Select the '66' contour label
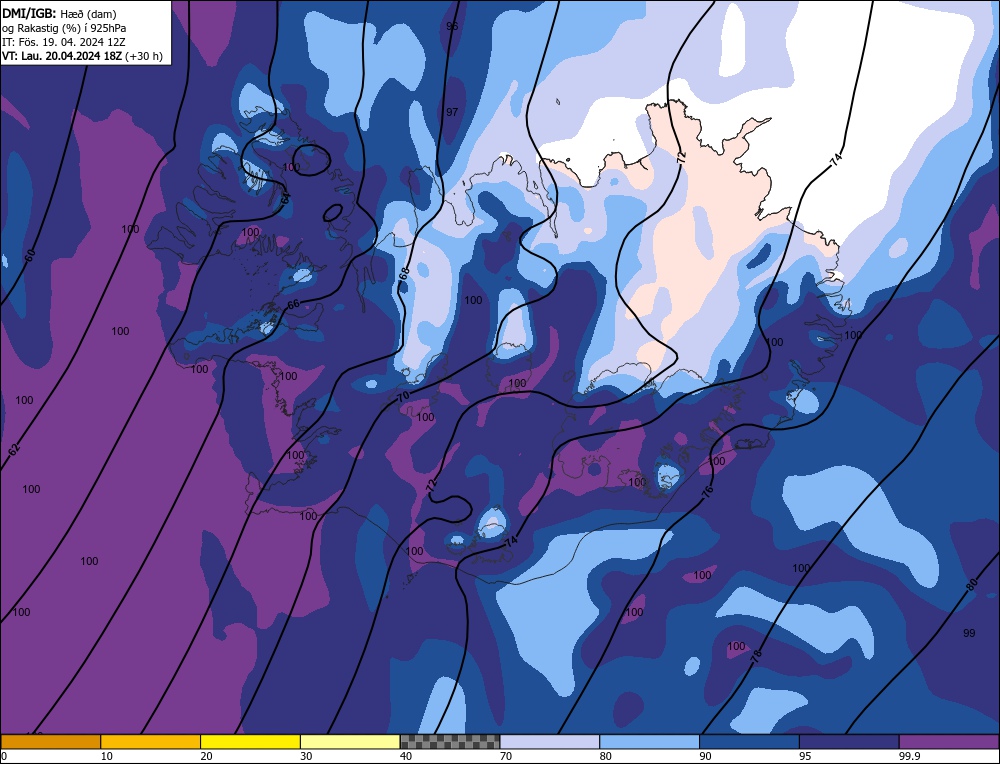 pyautogui.click(x=293, y=305)
